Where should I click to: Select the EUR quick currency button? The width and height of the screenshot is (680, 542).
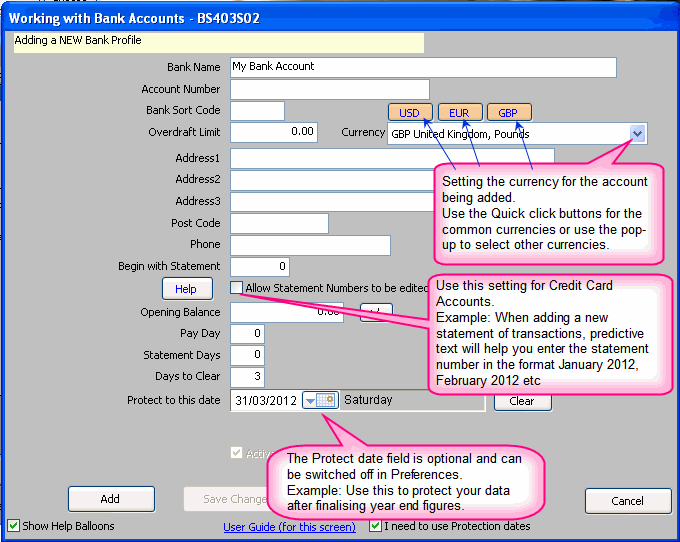pyautogui.click(x=459, y=113)
